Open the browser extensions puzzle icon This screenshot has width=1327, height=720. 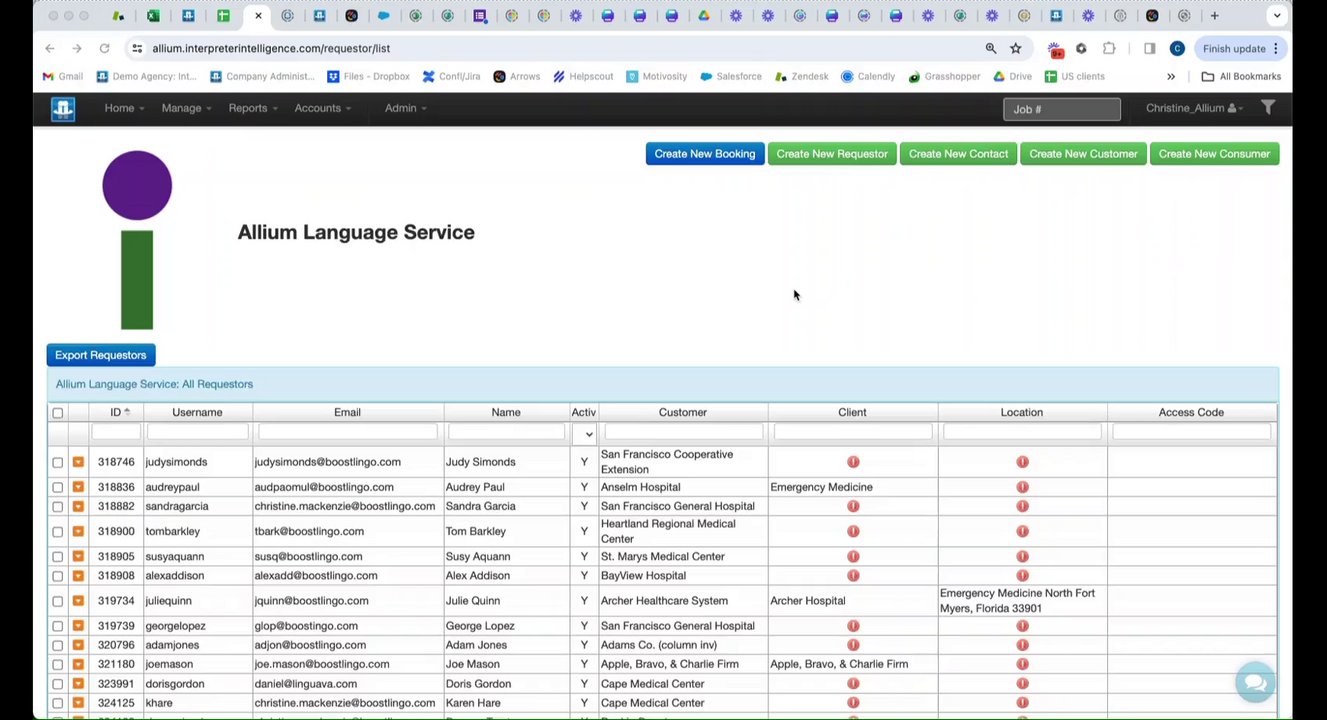pos(1109,48)
